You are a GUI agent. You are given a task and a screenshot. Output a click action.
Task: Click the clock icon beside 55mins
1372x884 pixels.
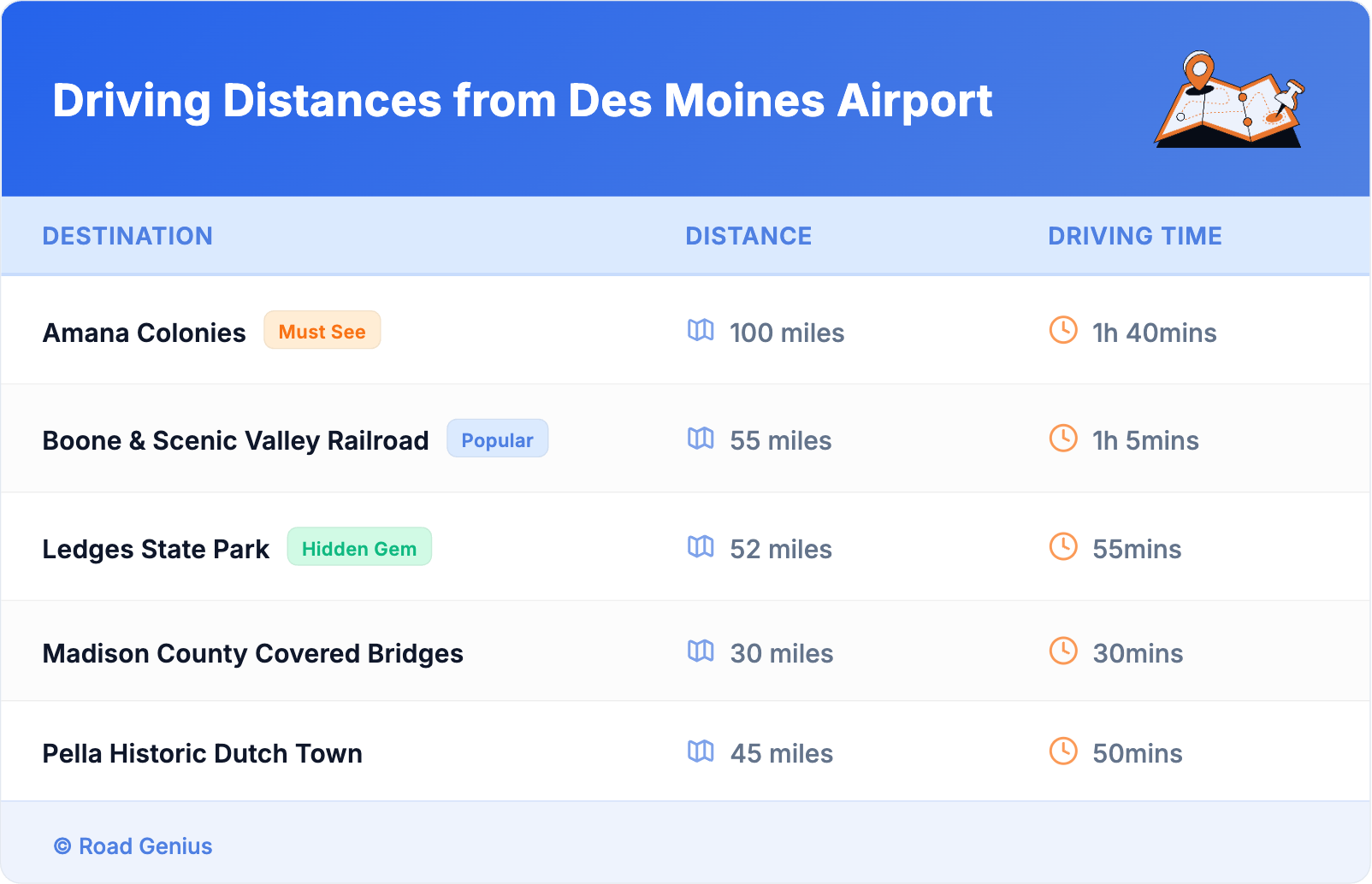1063,546
